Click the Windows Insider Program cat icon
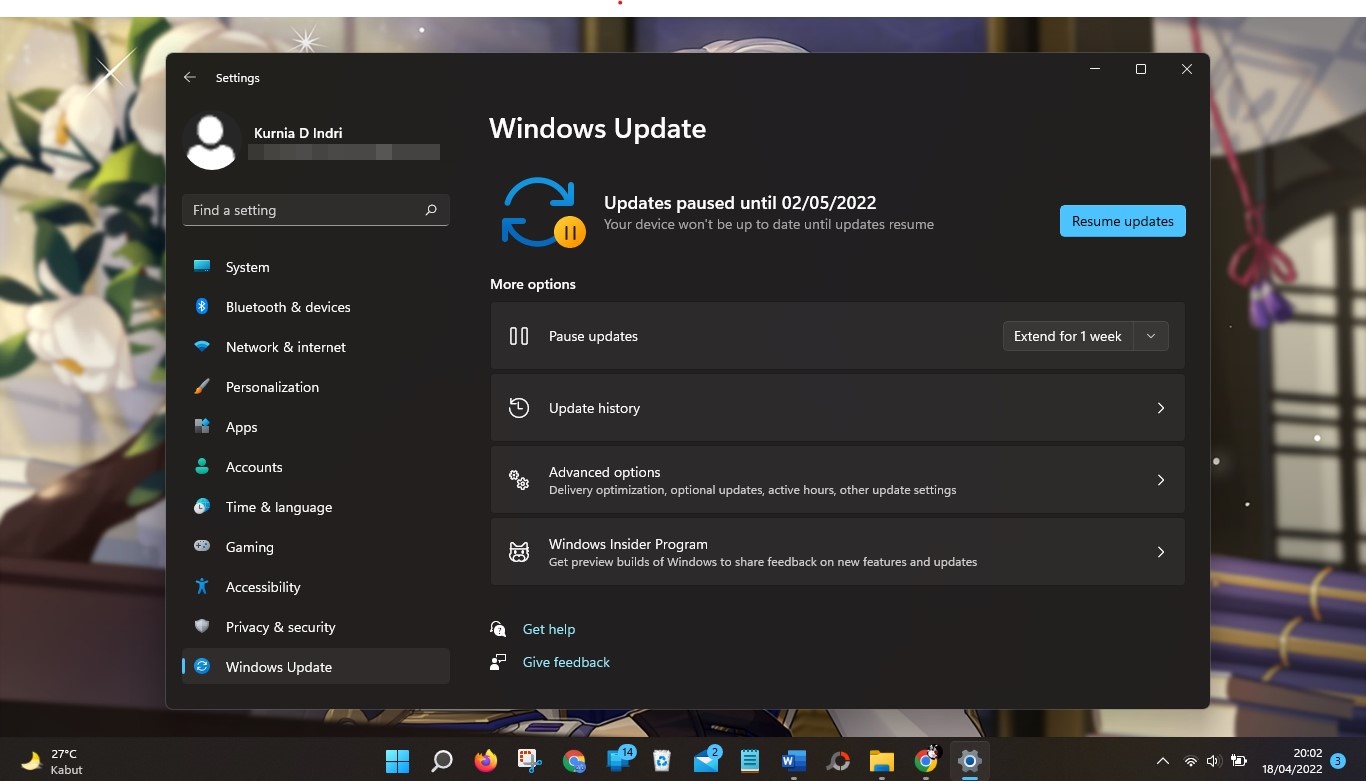 pyautogui.click(x=519, y=552)
